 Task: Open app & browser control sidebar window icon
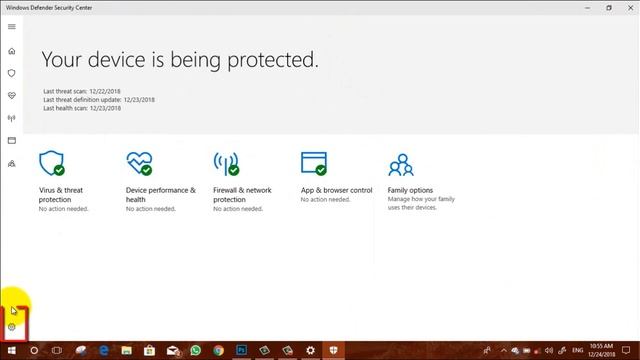12,140
